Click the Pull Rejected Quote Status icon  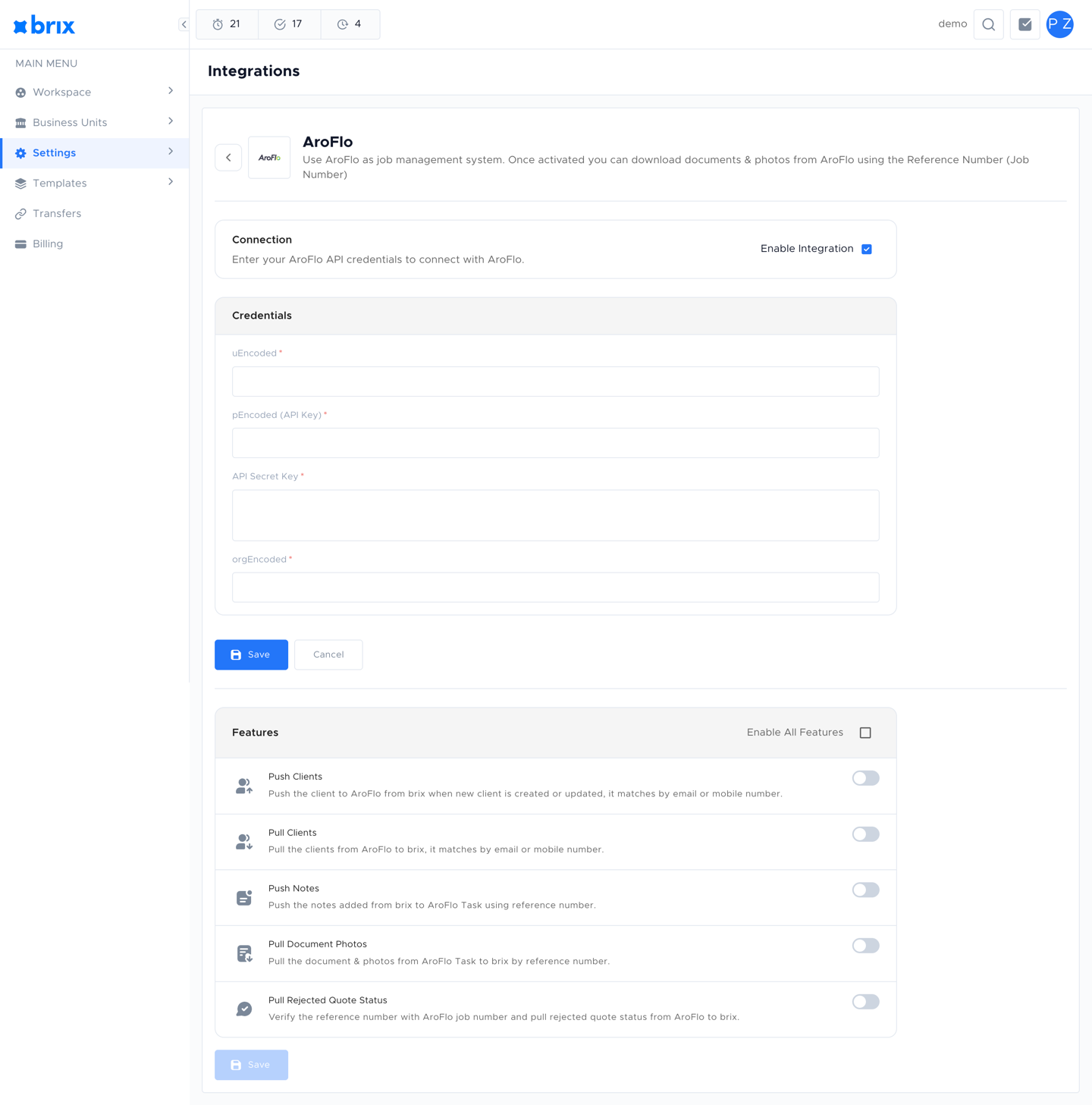(x=244, y=1009)
